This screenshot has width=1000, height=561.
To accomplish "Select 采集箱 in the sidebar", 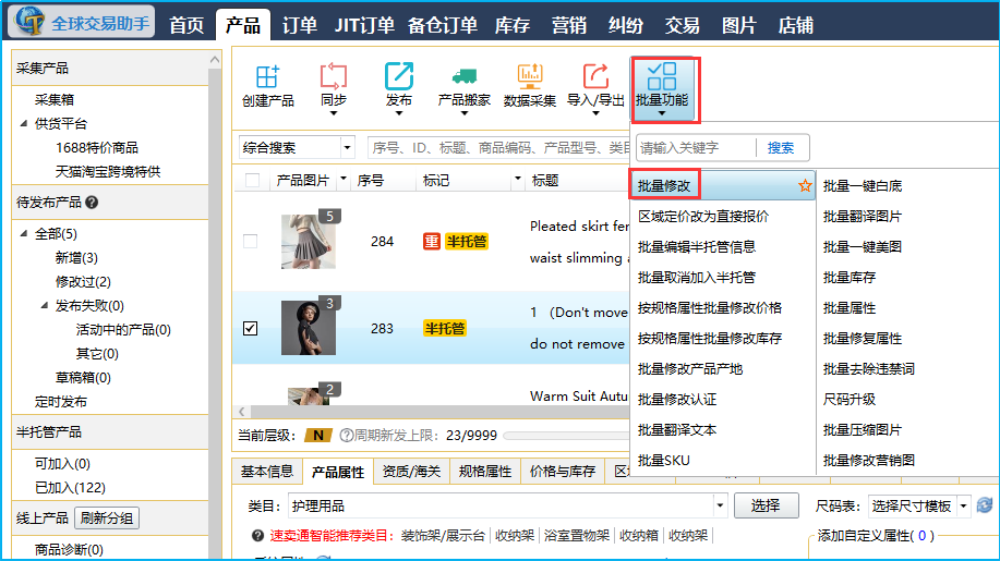I will 54,99.
